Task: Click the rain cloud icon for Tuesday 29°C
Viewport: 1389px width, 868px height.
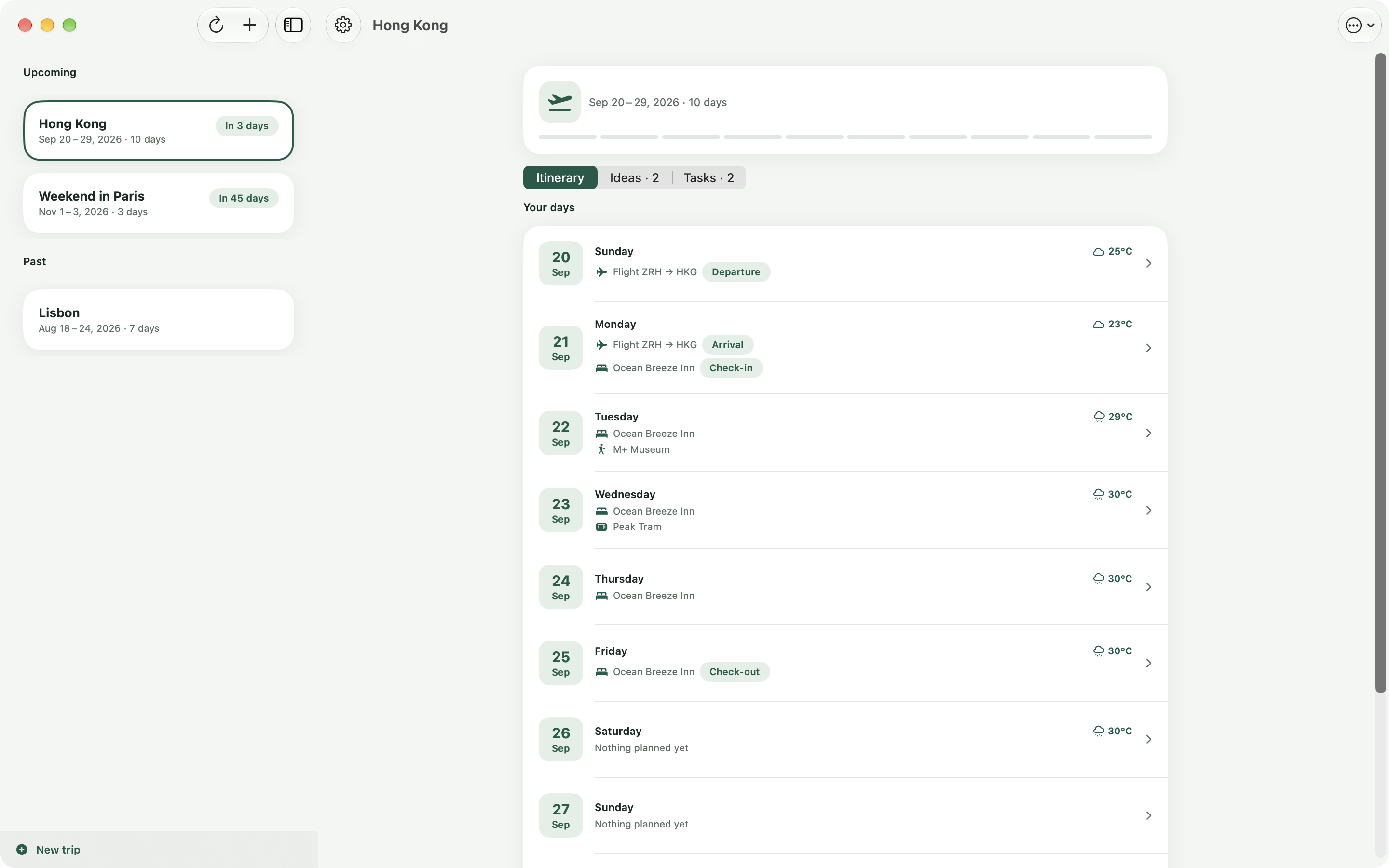Action: point(1099,417)
